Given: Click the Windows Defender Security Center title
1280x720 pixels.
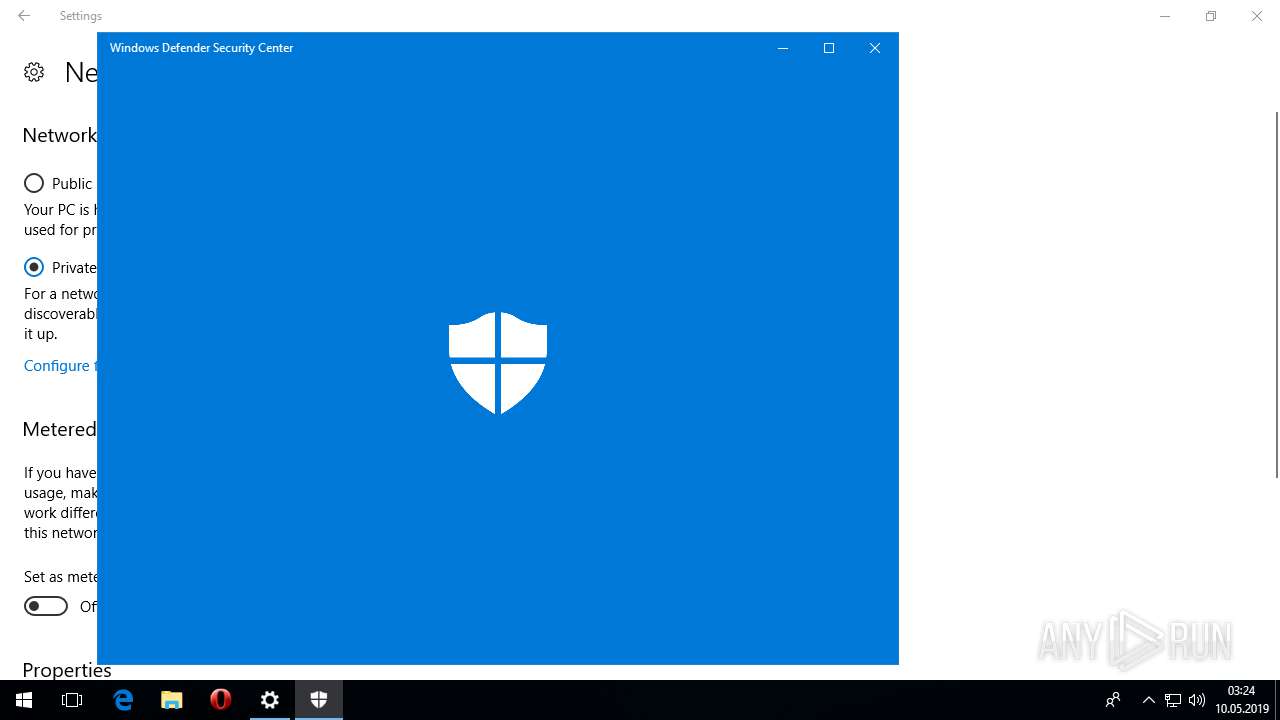Looking at the screenshot, I should (201, 48).
